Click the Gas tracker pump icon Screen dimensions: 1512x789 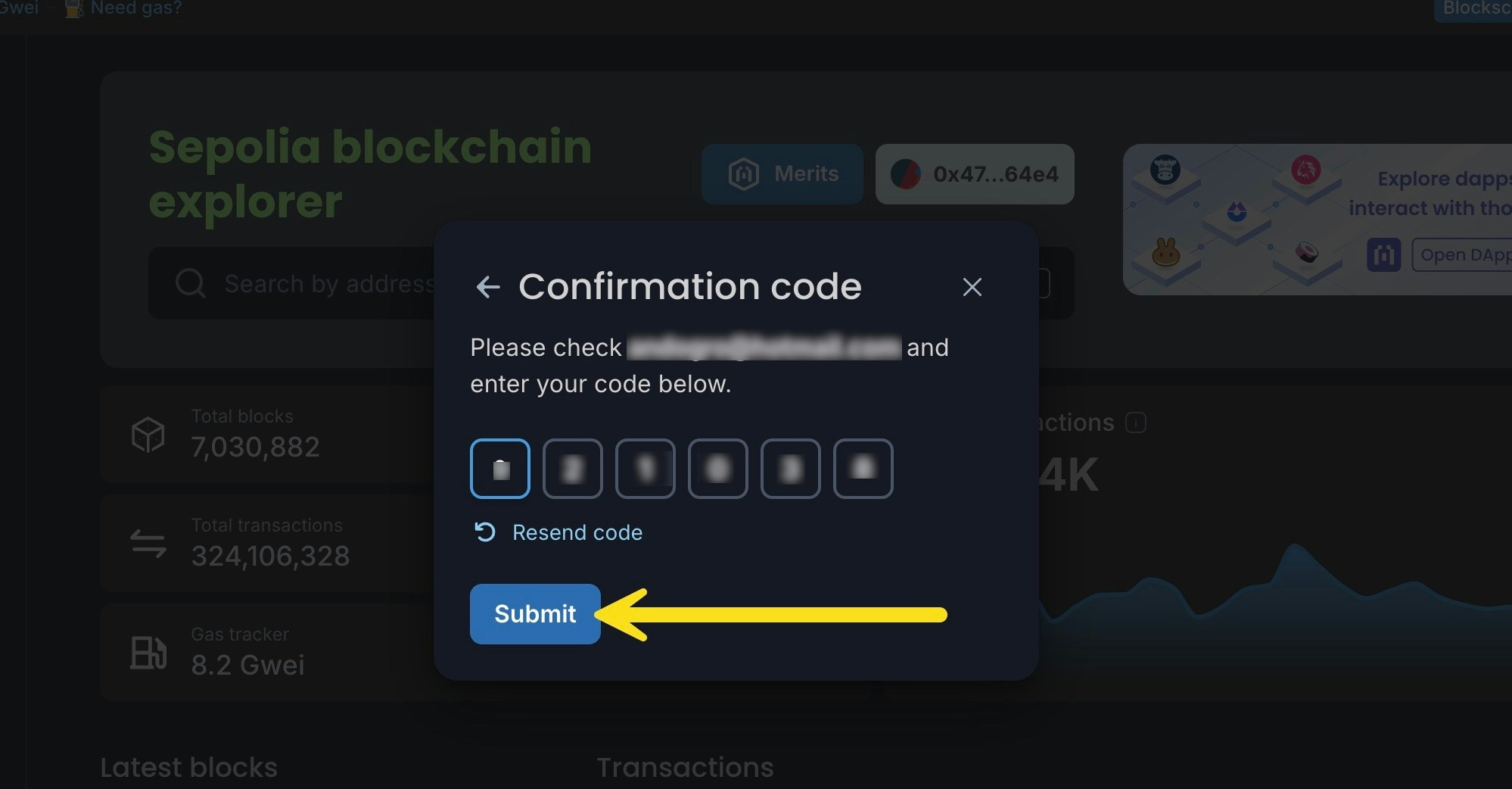pyautogui.click(x=148, y=652)
